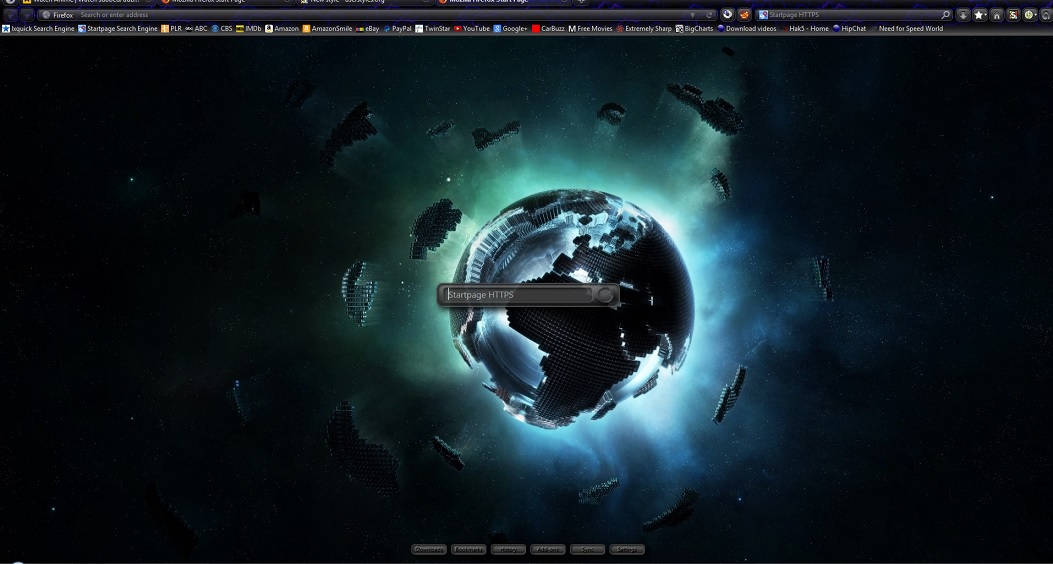This screenshot has height=564, width=1053.
Task: Open the Free Movies bookmark
Action: tap(590, 29)
